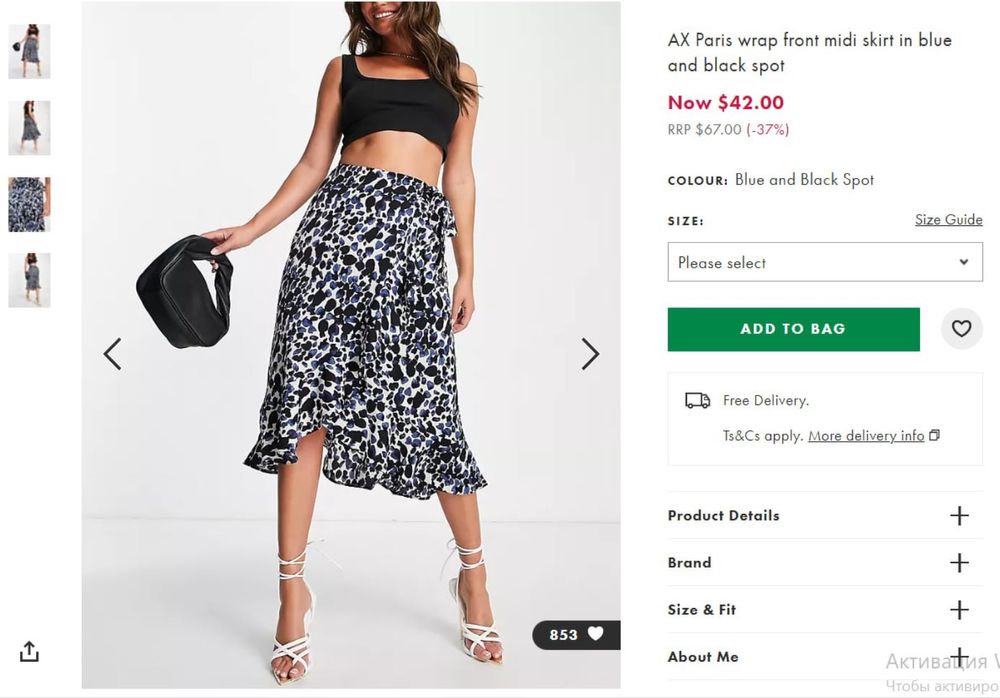Click the delivery truck icon
The height and width of the screenshot is (698, 1000).
tap(697, 400)
